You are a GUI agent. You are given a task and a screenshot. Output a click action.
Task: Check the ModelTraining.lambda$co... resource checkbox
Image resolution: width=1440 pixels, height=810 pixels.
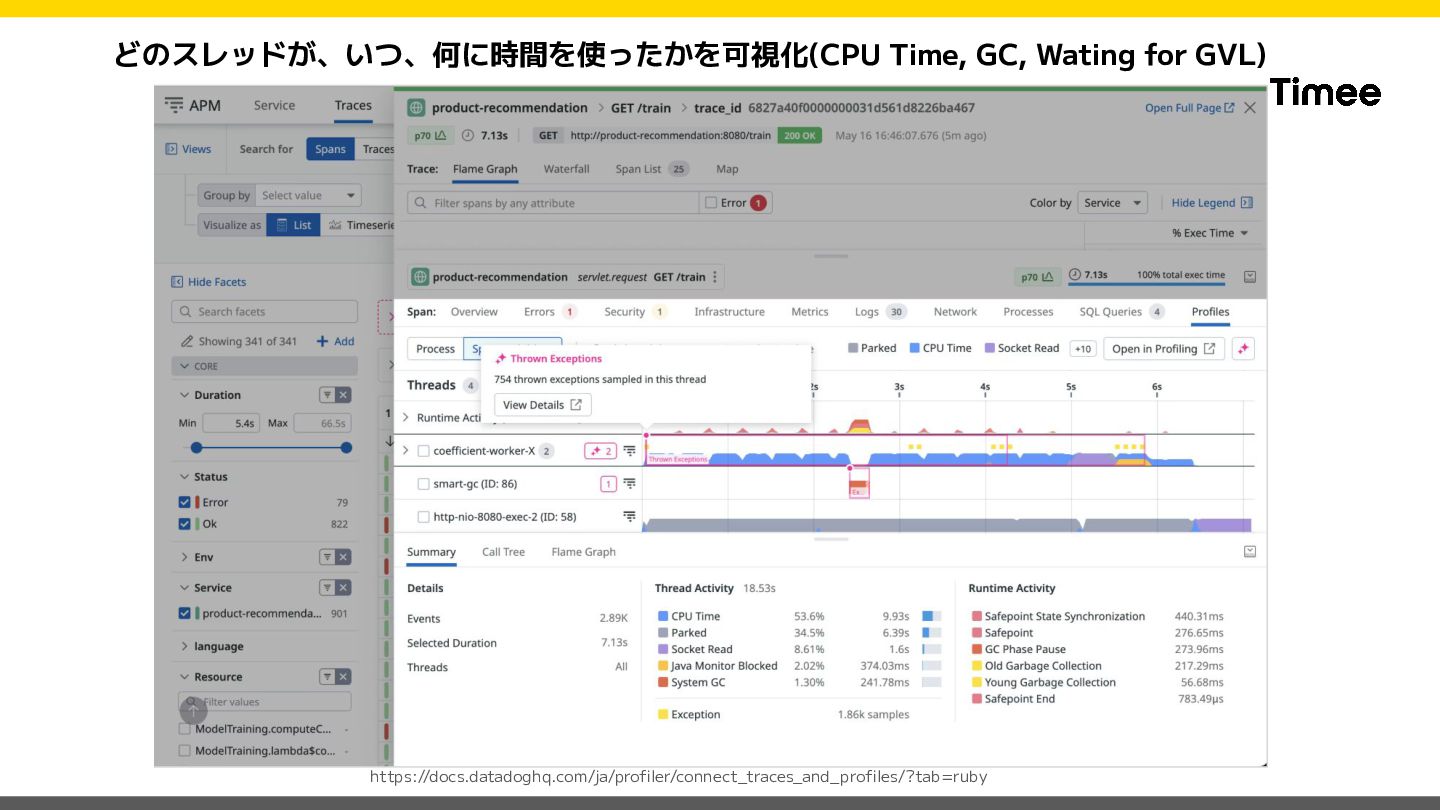point(184,751)
